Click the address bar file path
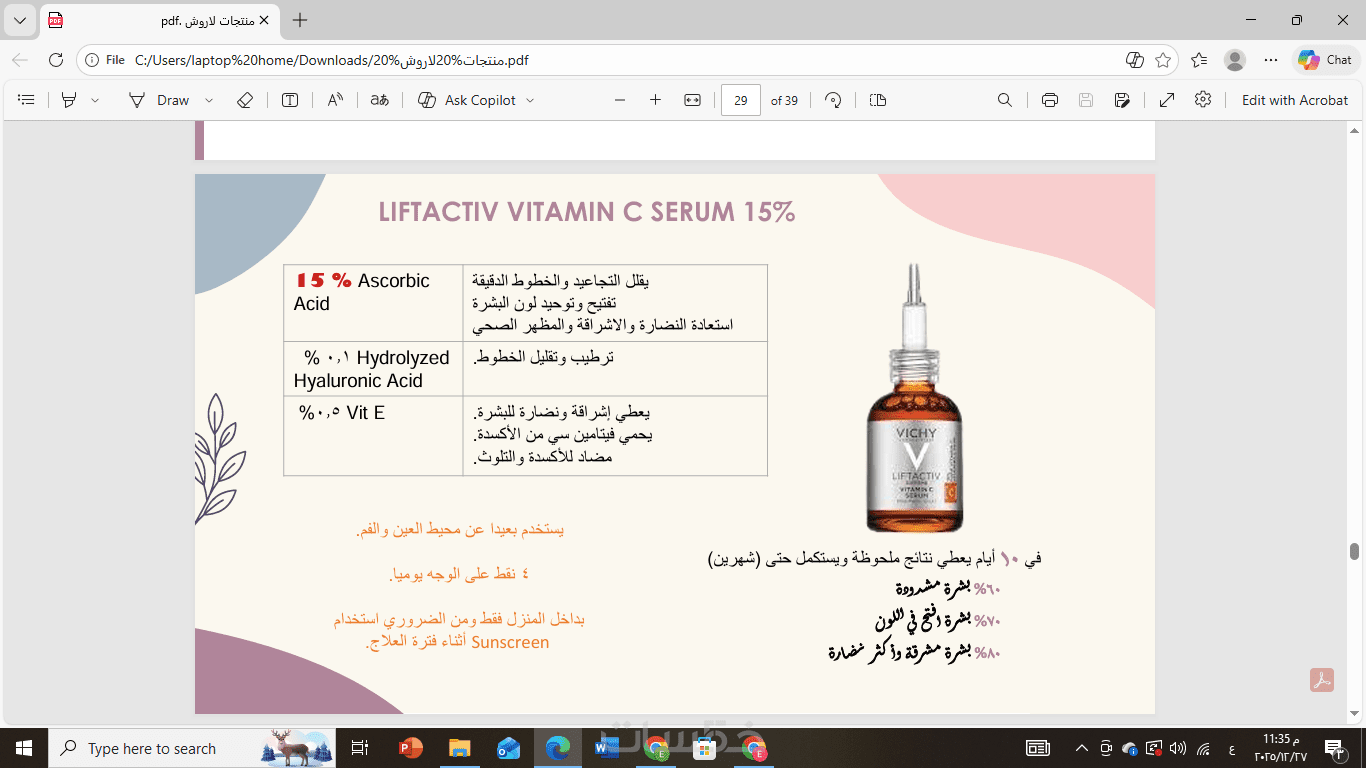This screenshot has width=1366, height=768. 331,60
